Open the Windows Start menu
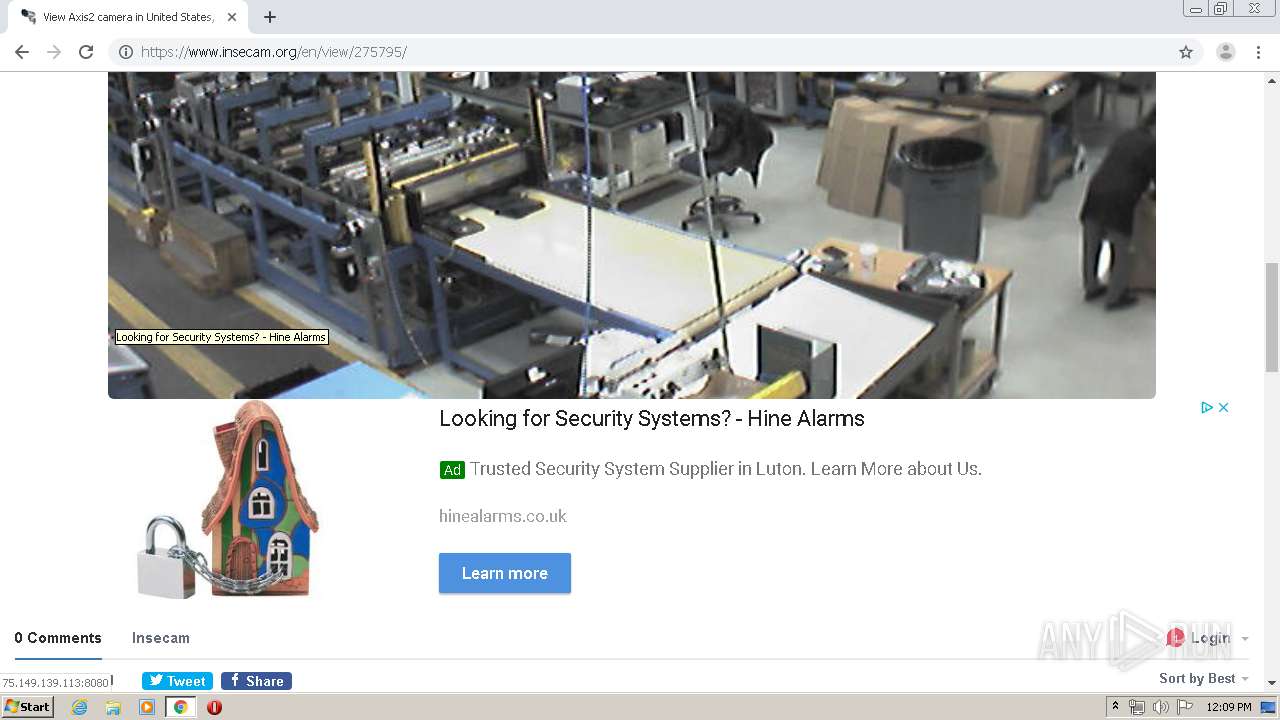Image resolution: width=1280 pixels, height=720 pixels. tap(27, 706)
